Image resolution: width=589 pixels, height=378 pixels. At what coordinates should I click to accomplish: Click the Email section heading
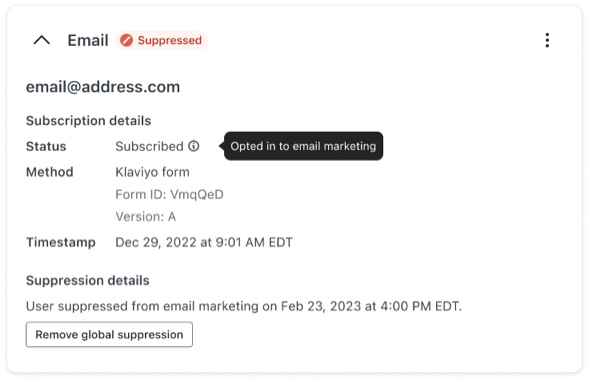click(88, 40)
